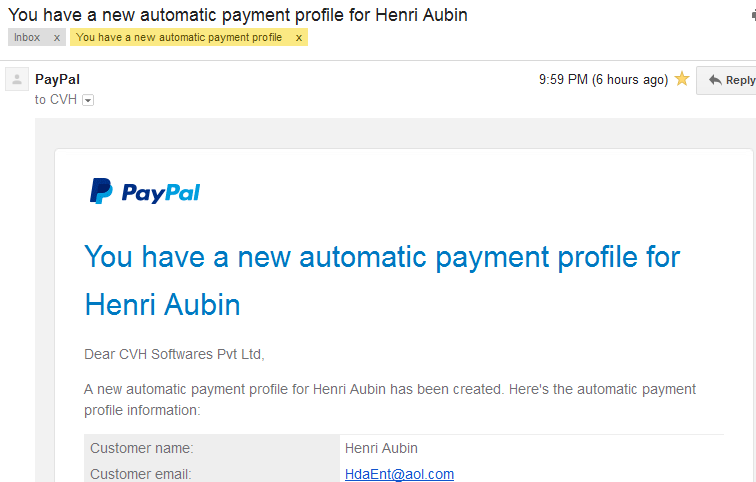The image size is (756, 482).
Task: Click the reply arrow icon
Action: click(715, 80)
